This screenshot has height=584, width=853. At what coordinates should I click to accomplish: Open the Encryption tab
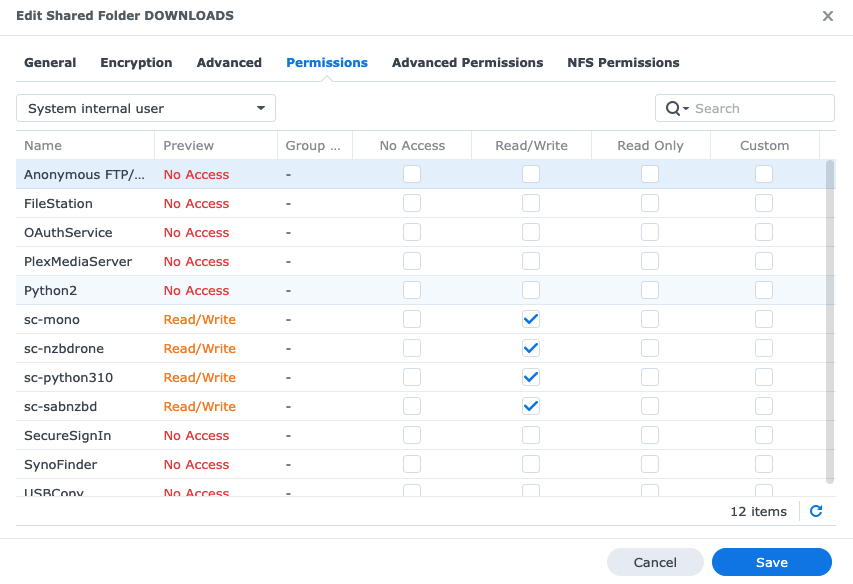tap(136, 62)
